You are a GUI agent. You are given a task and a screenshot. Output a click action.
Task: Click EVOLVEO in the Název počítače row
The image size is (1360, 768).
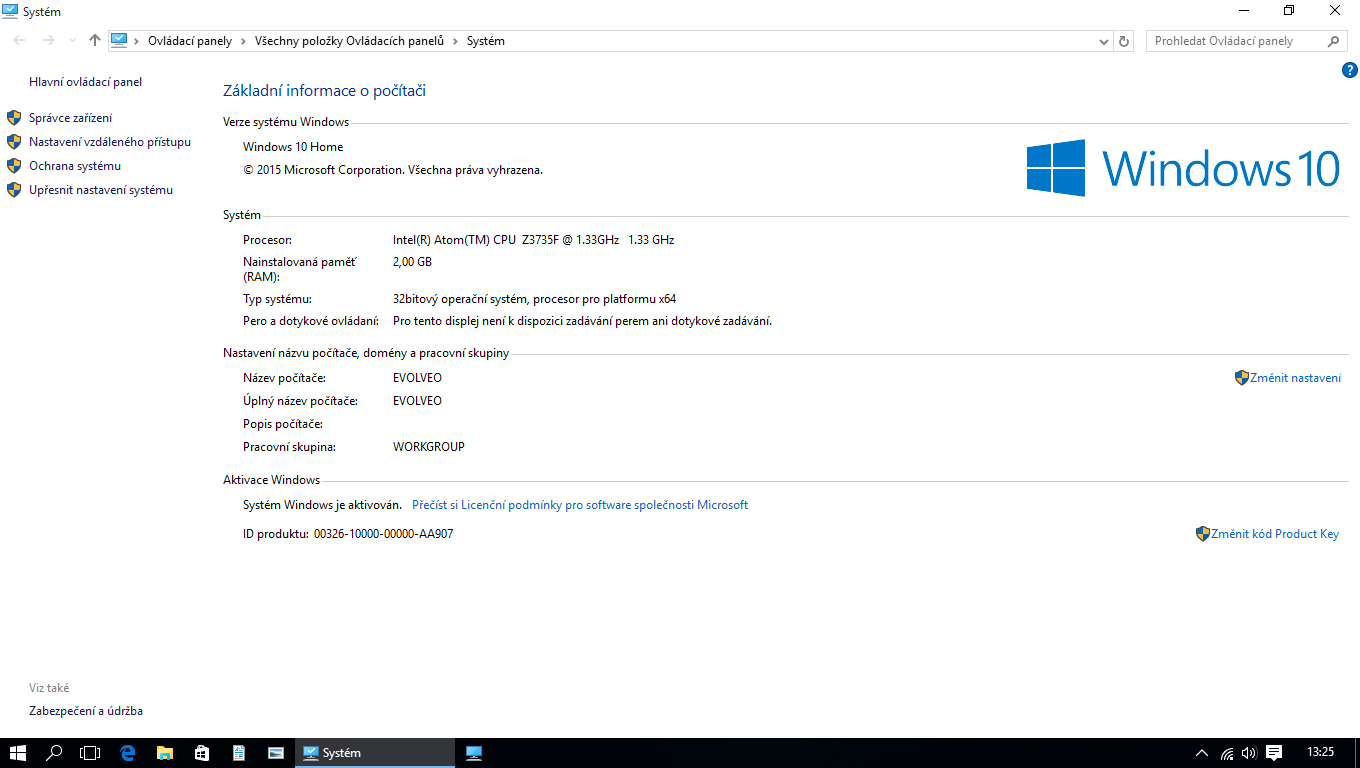pyautogui.click(x=417, y=378)
